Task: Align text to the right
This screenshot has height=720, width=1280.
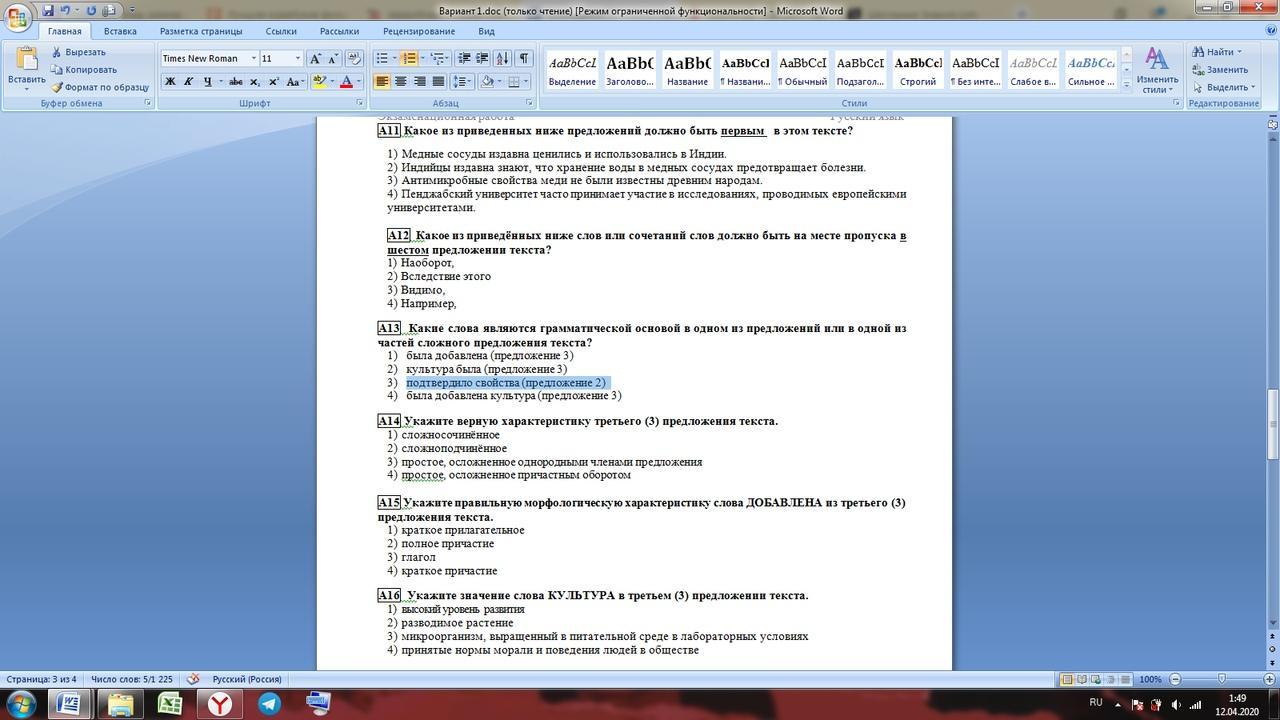Action: [x=419, y=82]
